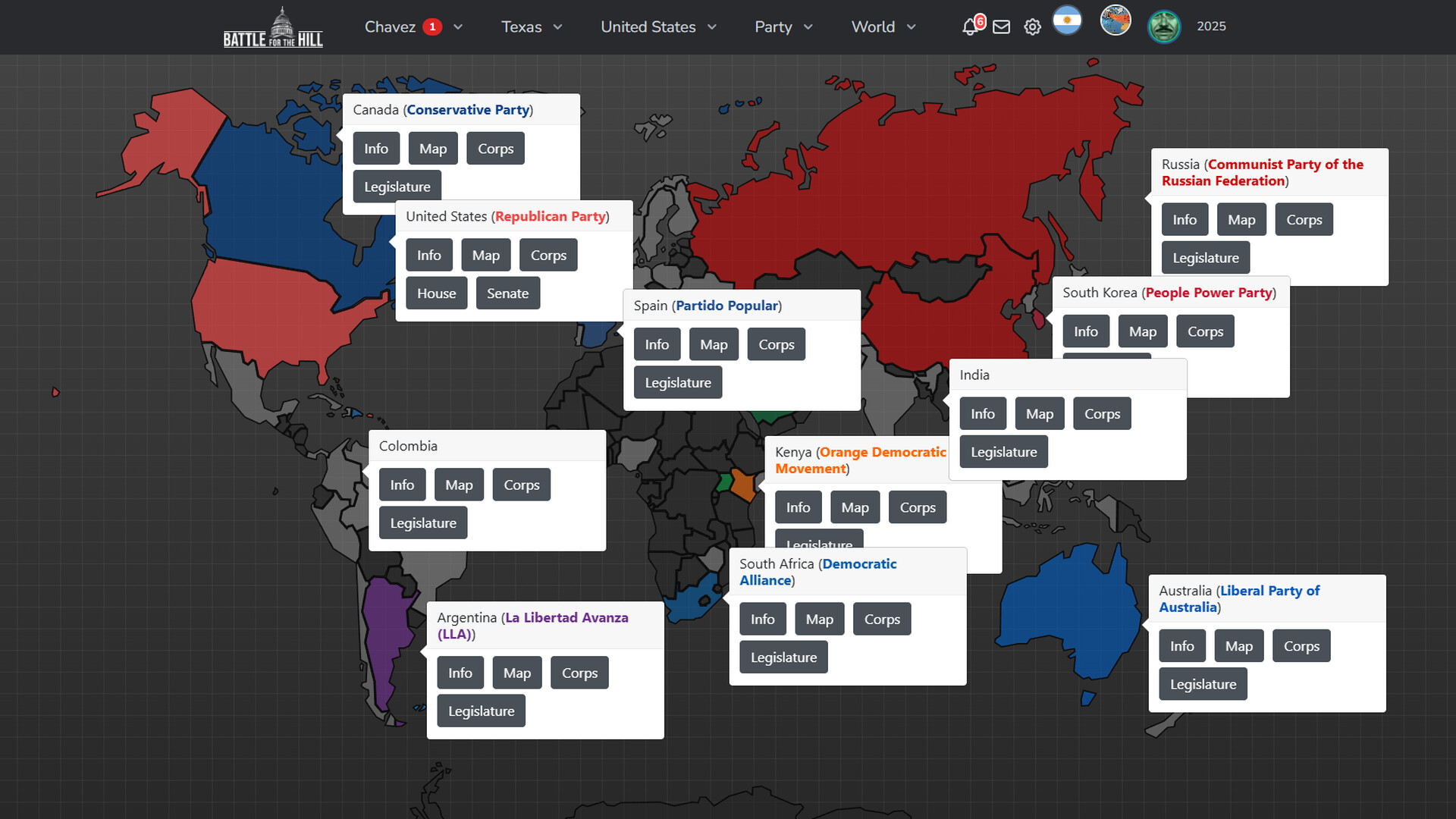Expand the Texas dropdown menu

tap(532, 27)
